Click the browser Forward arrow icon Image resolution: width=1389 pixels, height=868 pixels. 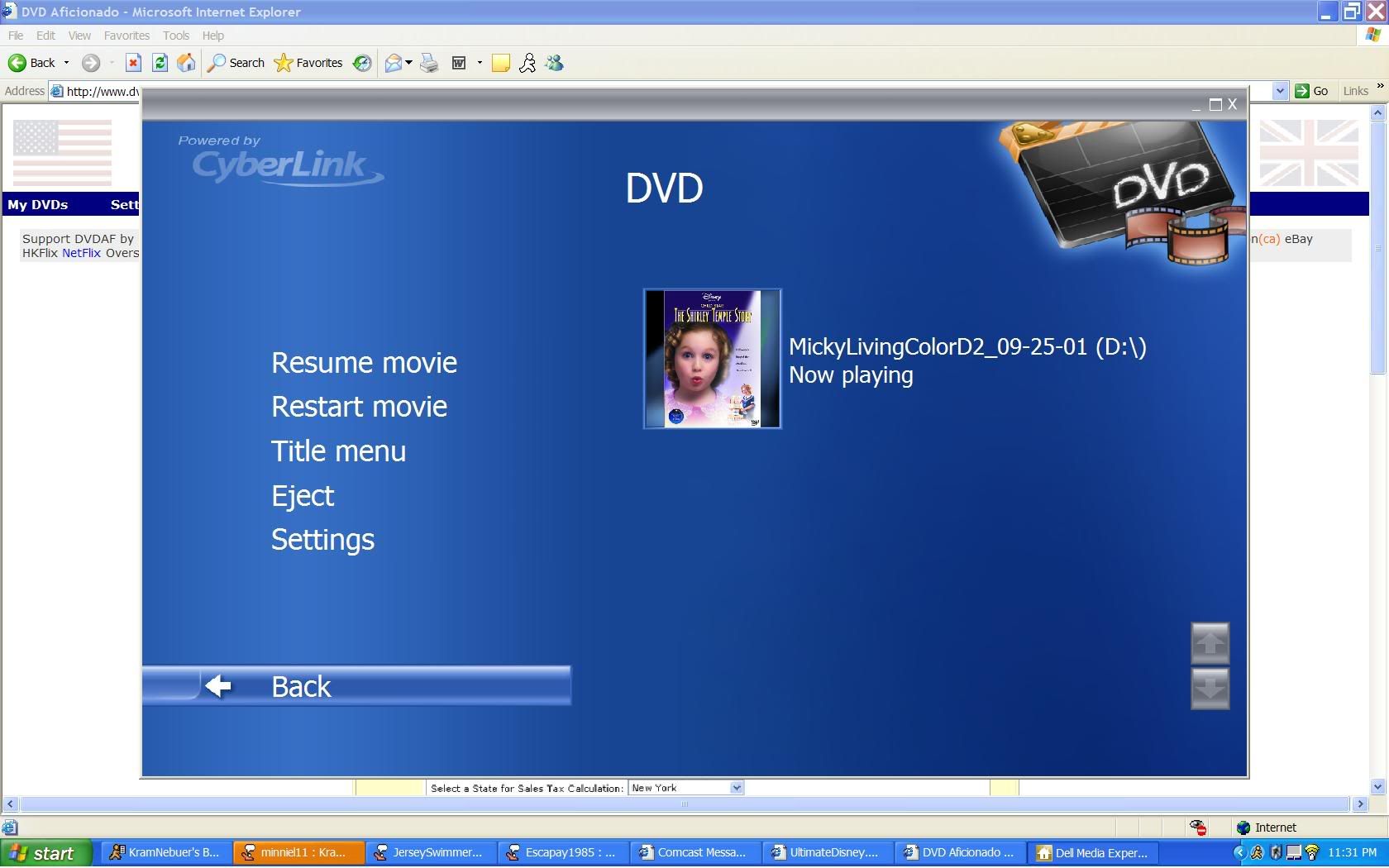91,63
